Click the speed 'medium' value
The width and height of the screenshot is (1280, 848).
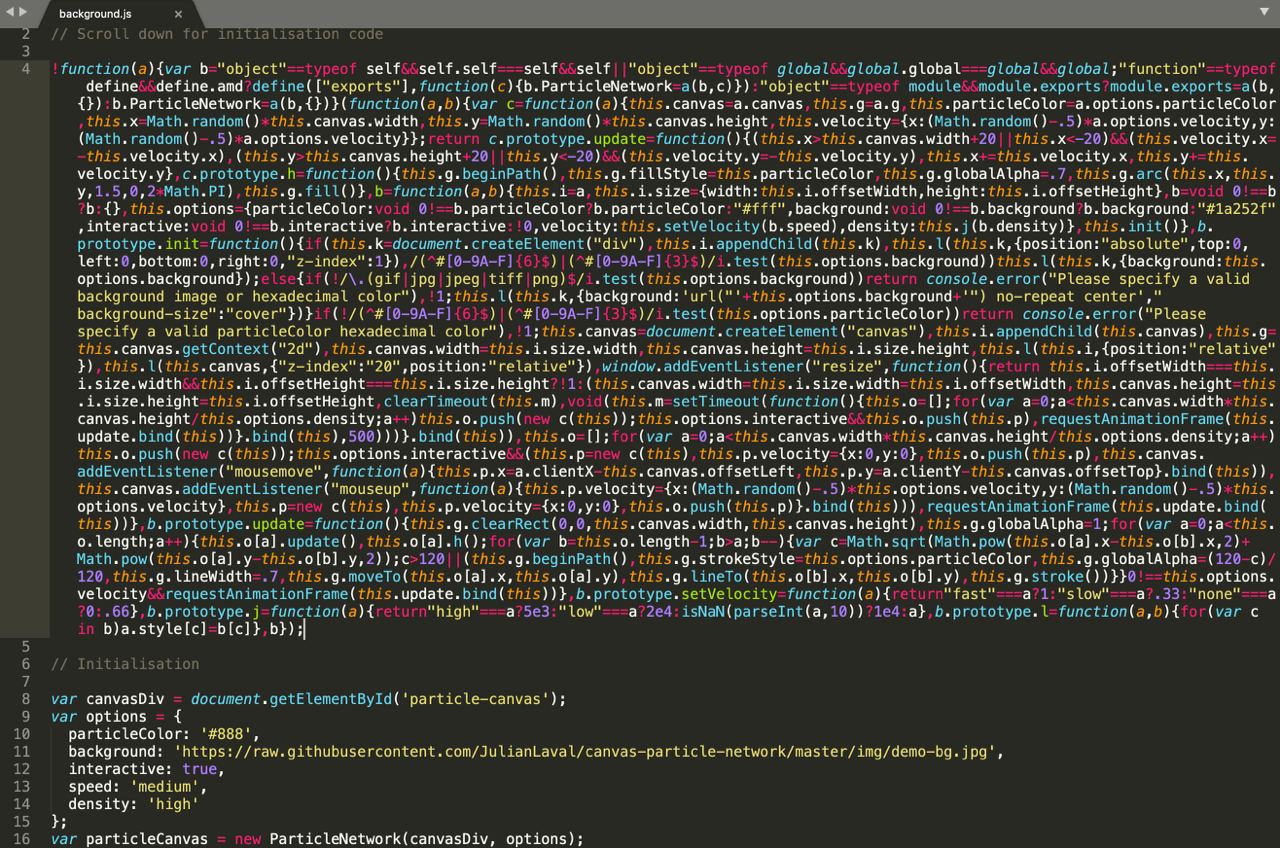(x=165, y=786)
